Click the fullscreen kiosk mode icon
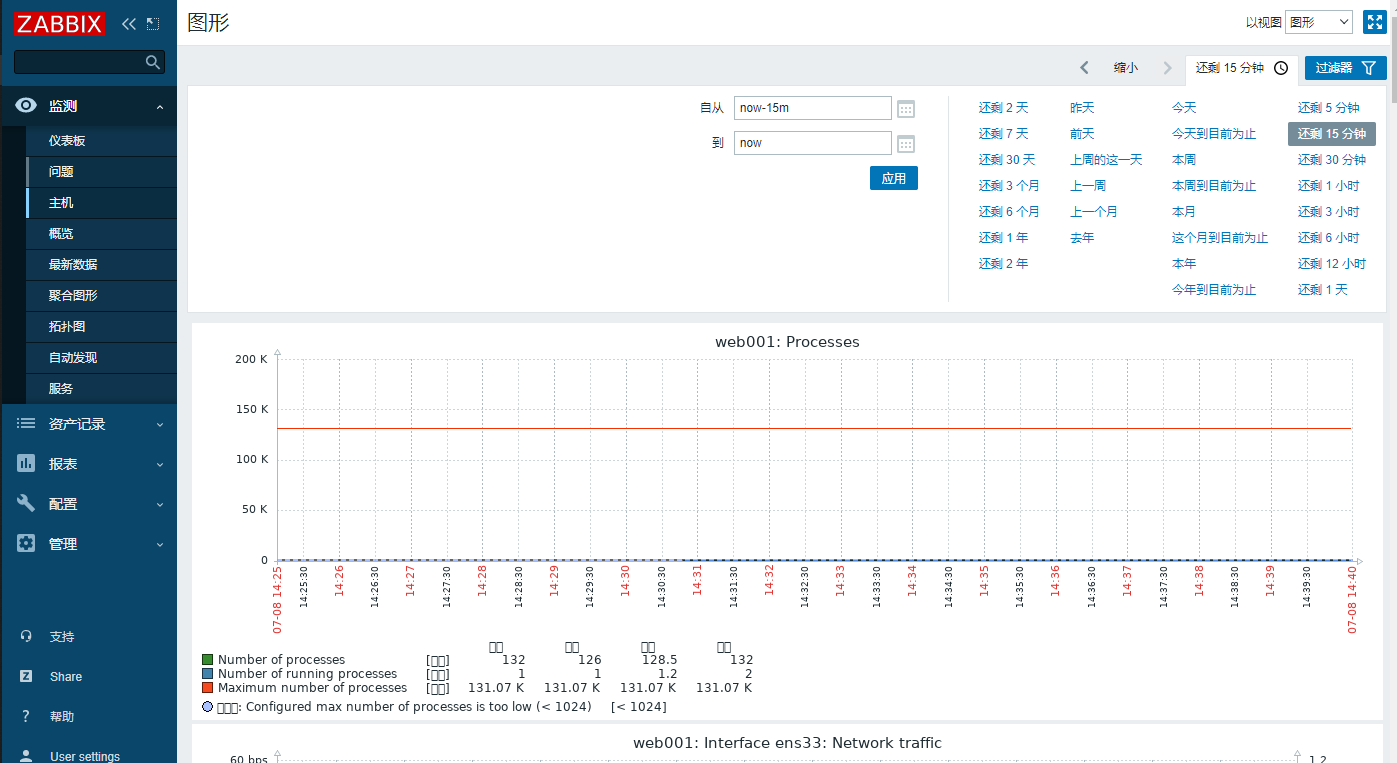 (x=1375, y=22)
